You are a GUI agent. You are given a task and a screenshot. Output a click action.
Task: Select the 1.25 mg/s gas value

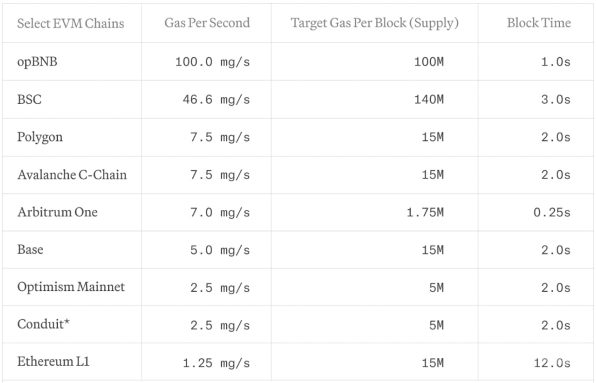[216, 363]
